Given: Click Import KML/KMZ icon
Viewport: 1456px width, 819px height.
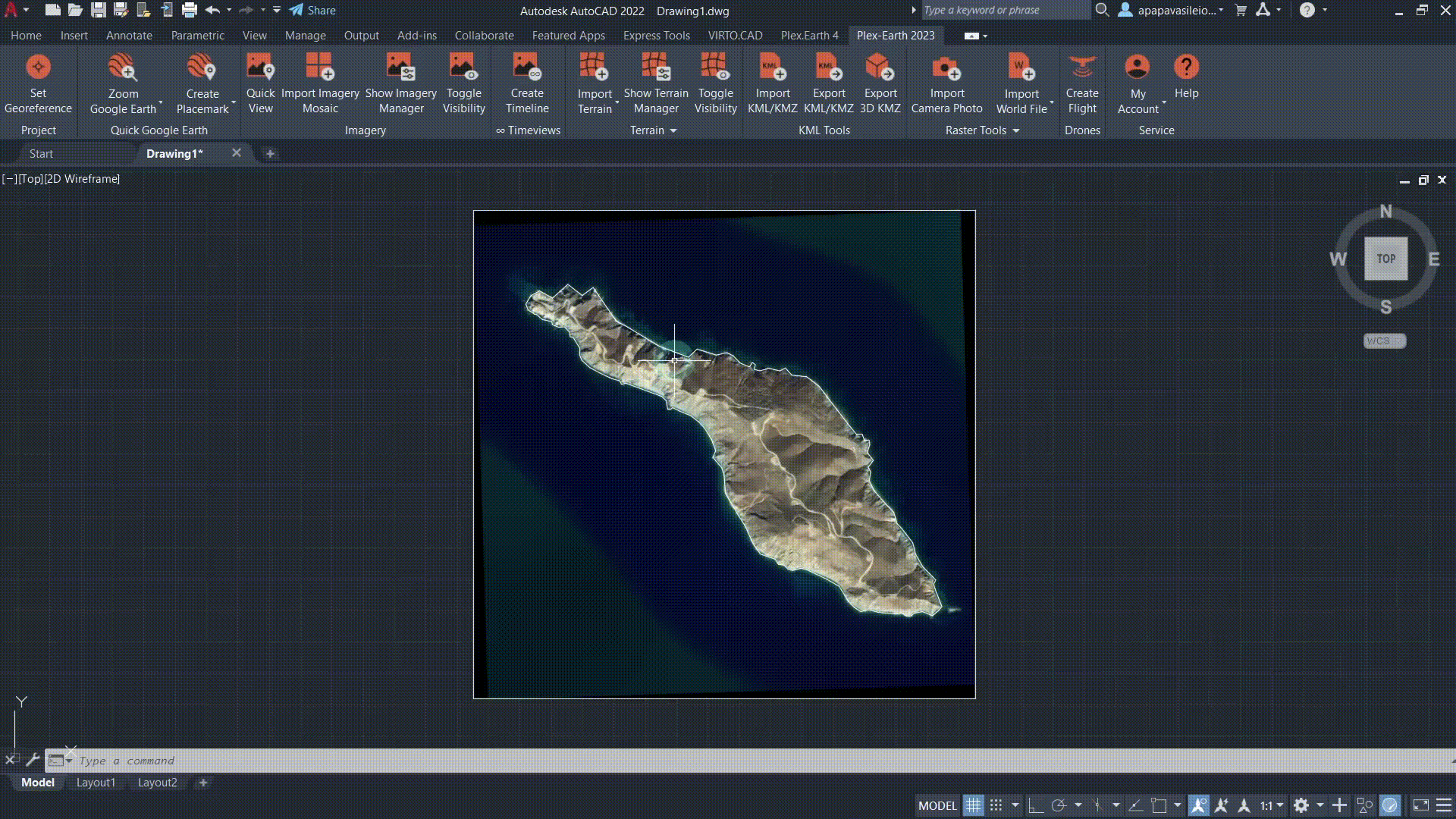Looking at the screenshot, I should coord(772,67).
